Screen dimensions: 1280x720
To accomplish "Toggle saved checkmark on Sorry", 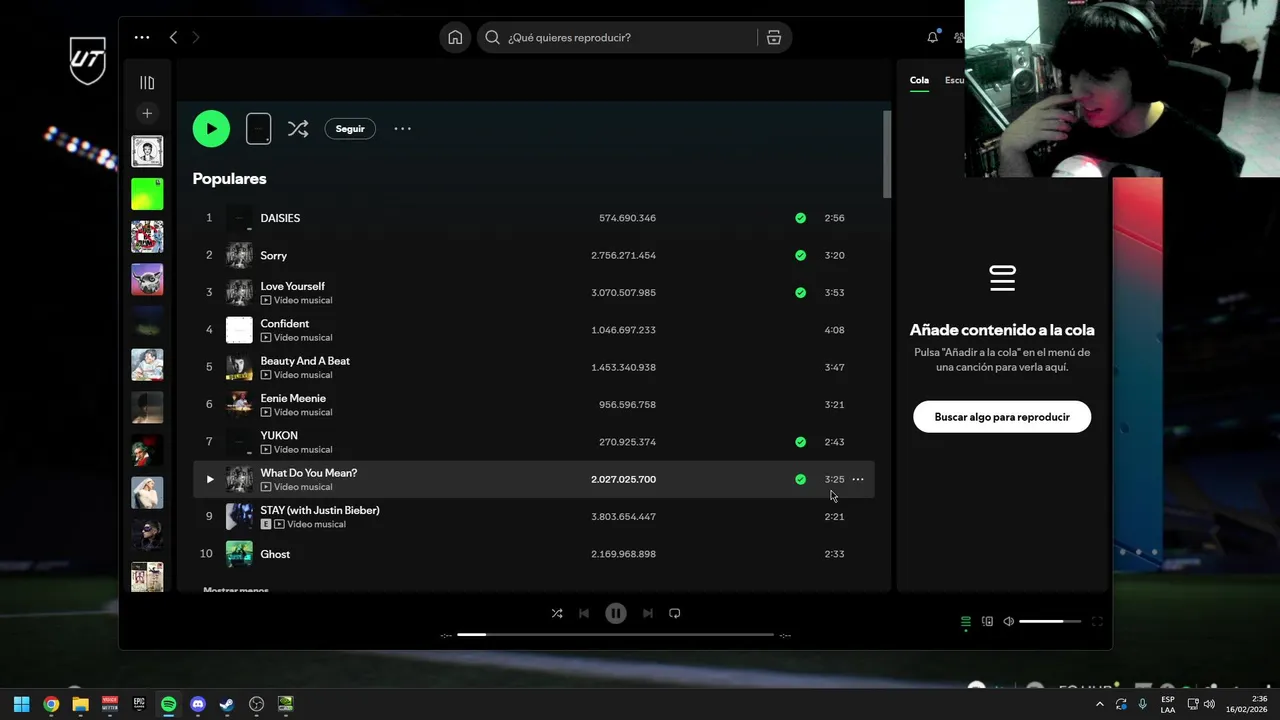I will click(800, 255).
